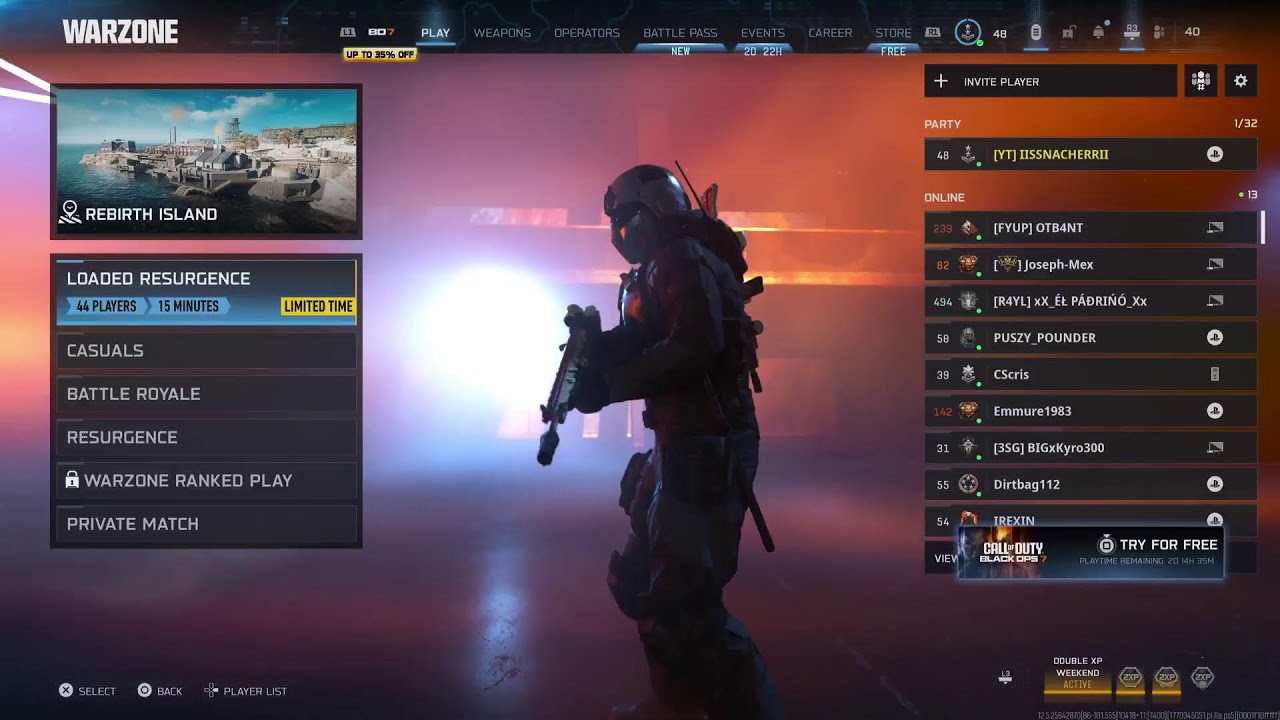Select online player Emmure1983
The width and height of the screenshot is (1280, 720).
[1090, 411]
